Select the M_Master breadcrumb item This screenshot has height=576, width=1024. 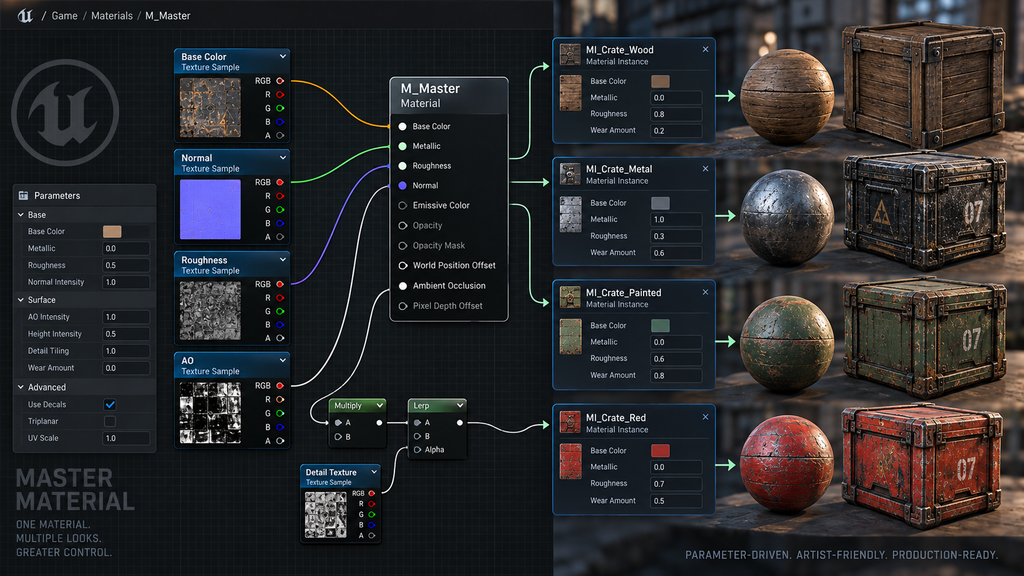click(x=168, y=16)
